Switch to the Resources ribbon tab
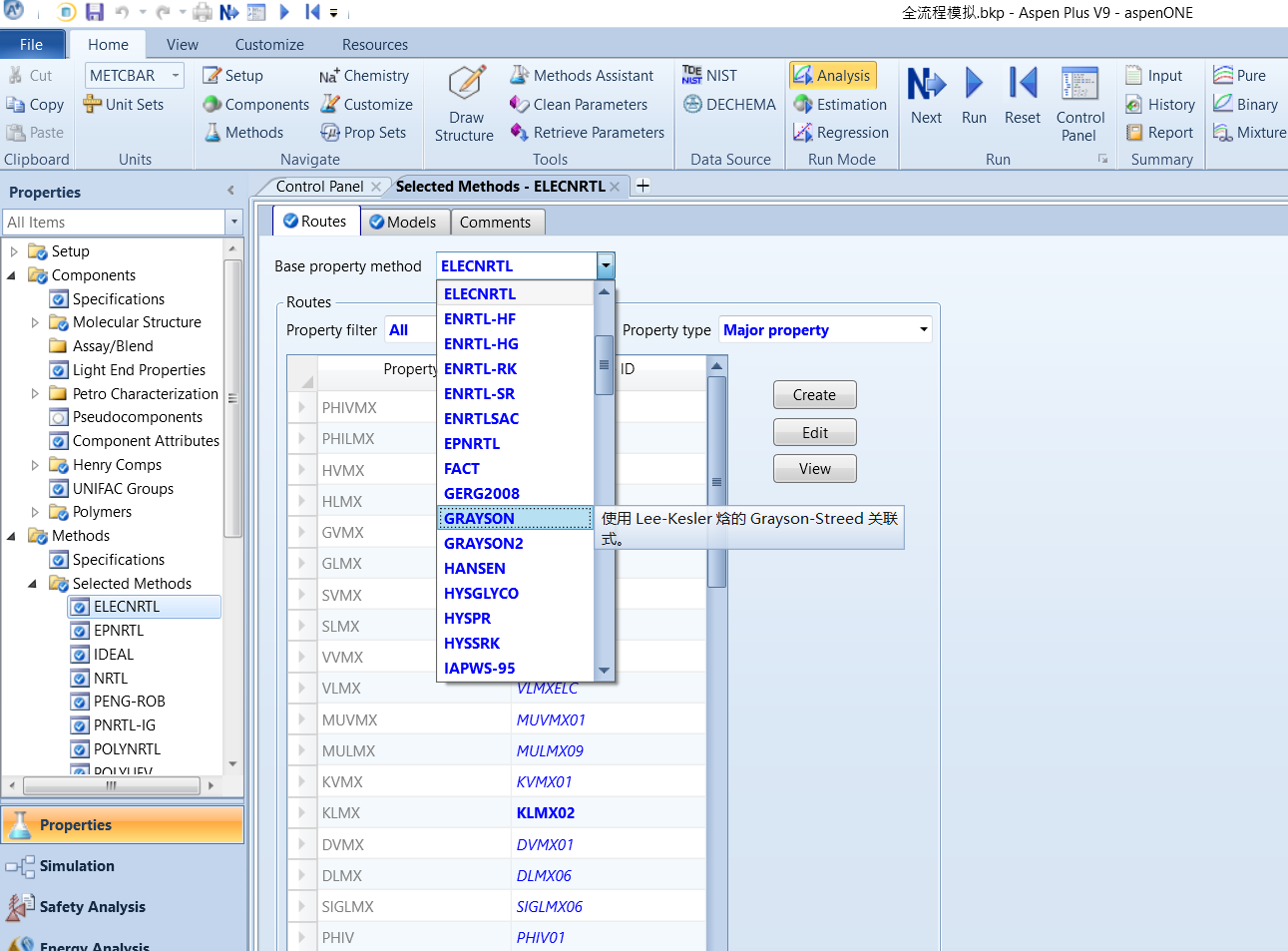The width and height of the screenshot is (1288, 951). (374, 44)
